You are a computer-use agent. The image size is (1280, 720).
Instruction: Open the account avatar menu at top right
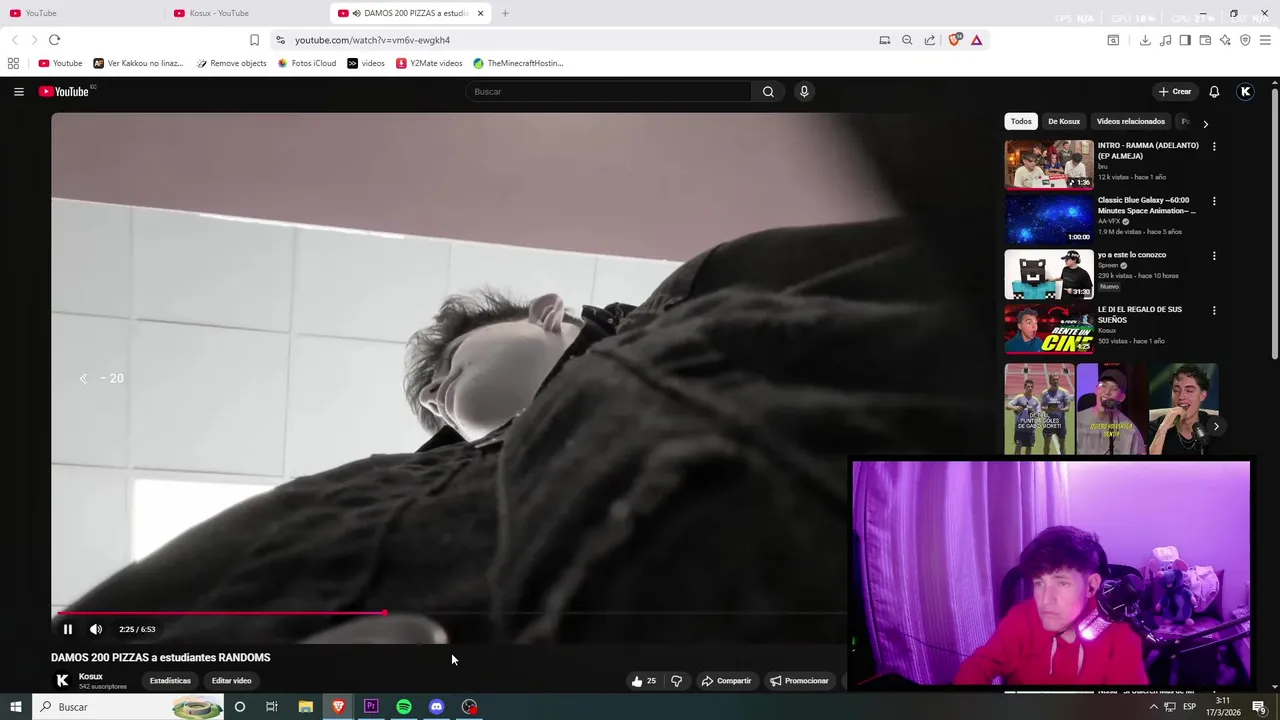[1245, 91]
